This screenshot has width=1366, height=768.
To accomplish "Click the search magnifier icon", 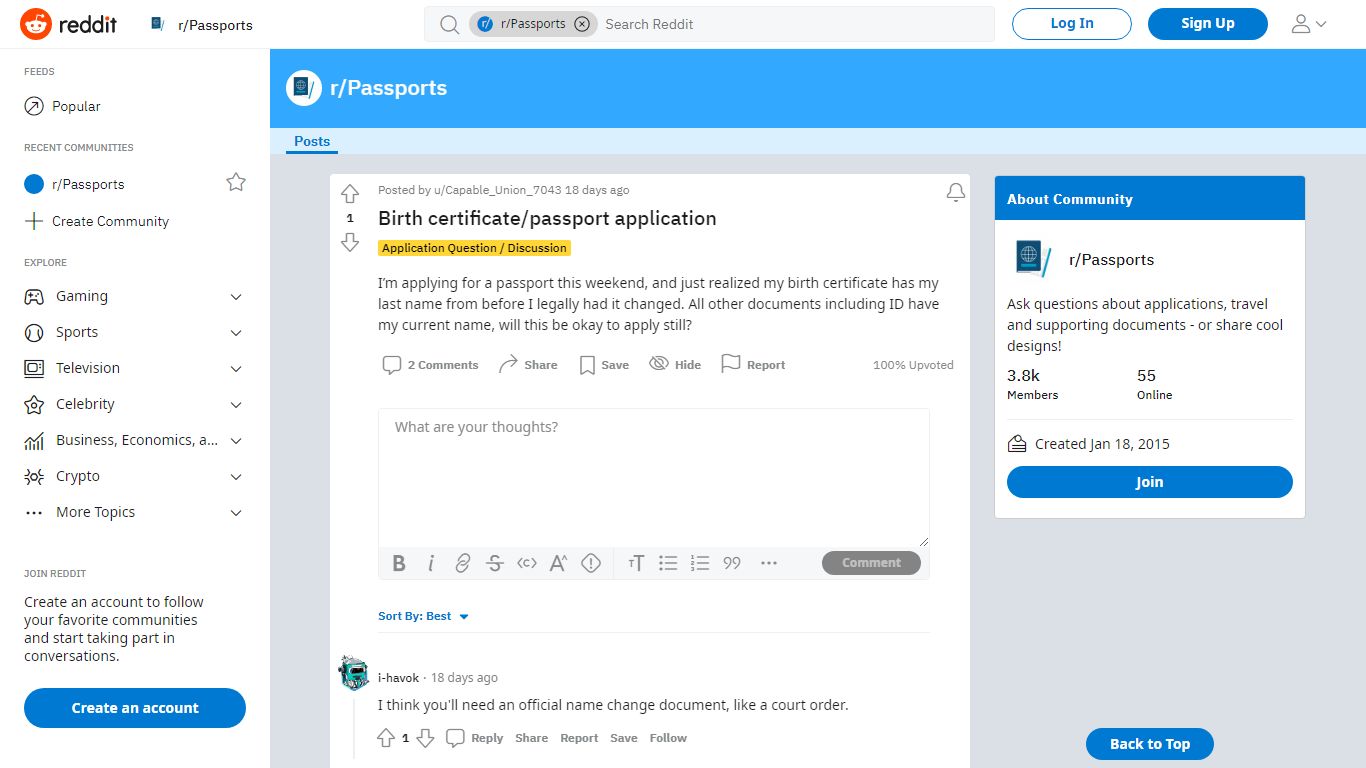I will tap(450, 24).
